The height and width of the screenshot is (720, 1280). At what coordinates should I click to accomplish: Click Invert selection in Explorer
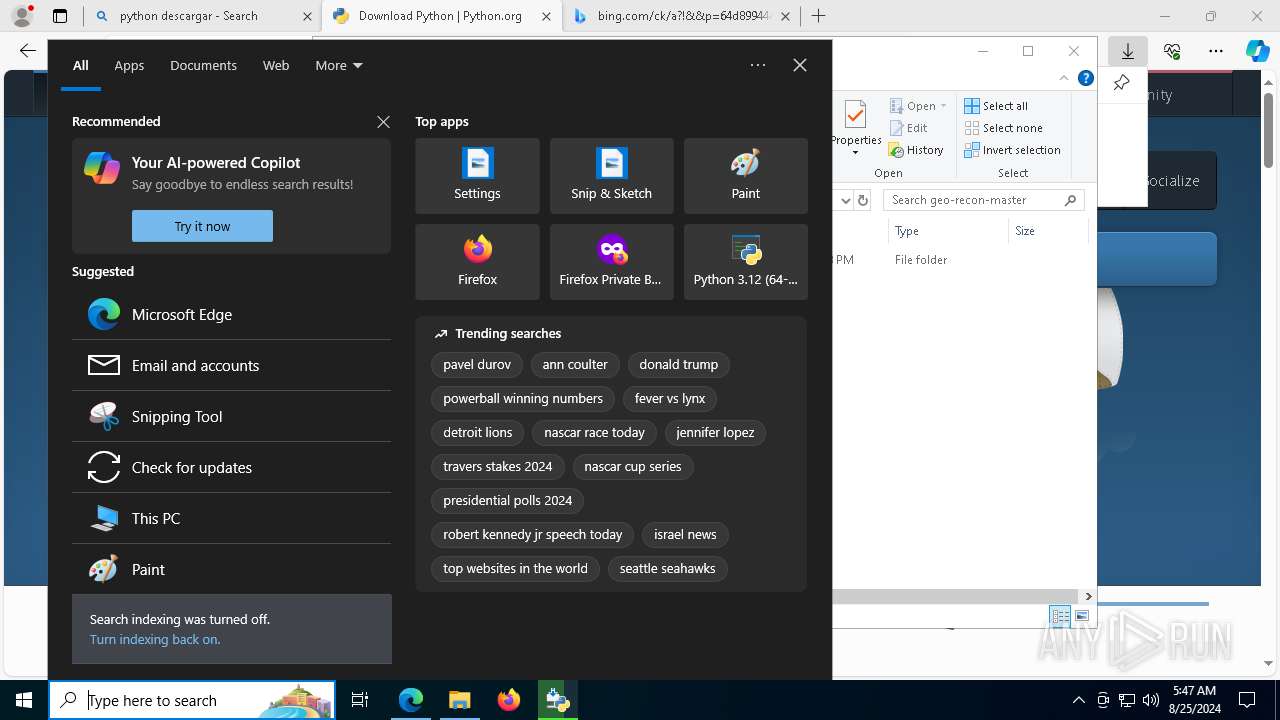(x=1012, y=150)
